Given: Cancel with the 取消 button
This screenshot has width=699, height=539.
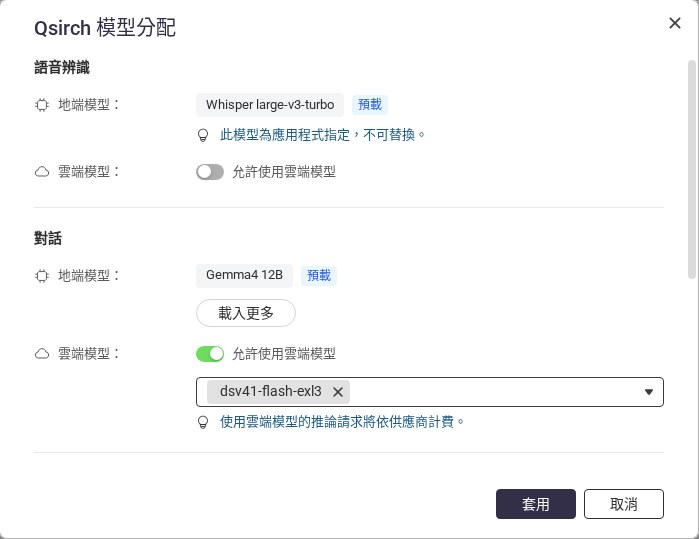Looking at the screenshot, I should tap(624, 504).
